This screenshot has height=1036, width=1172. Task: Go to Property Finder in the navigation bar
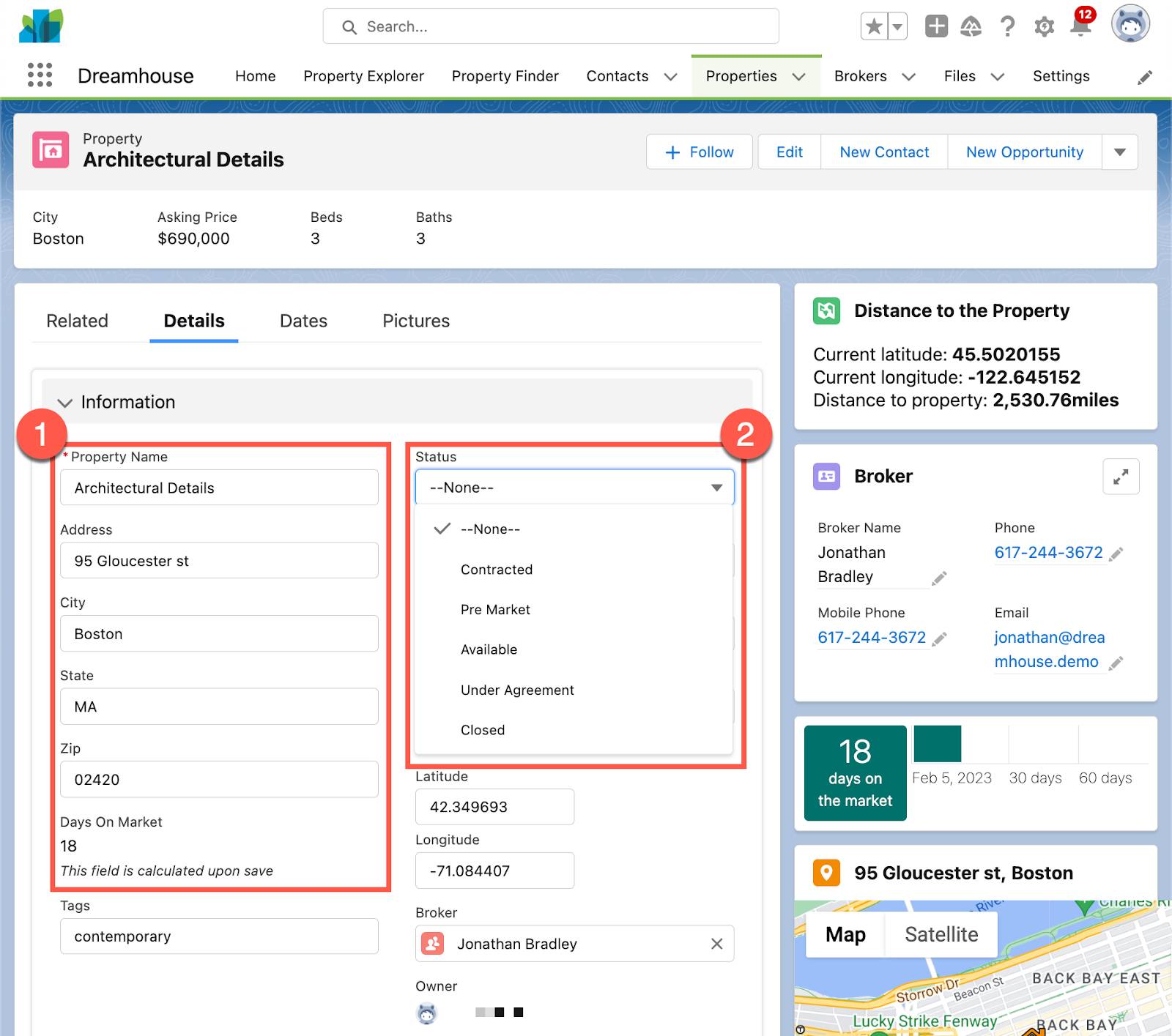click(x=505, y=75)
